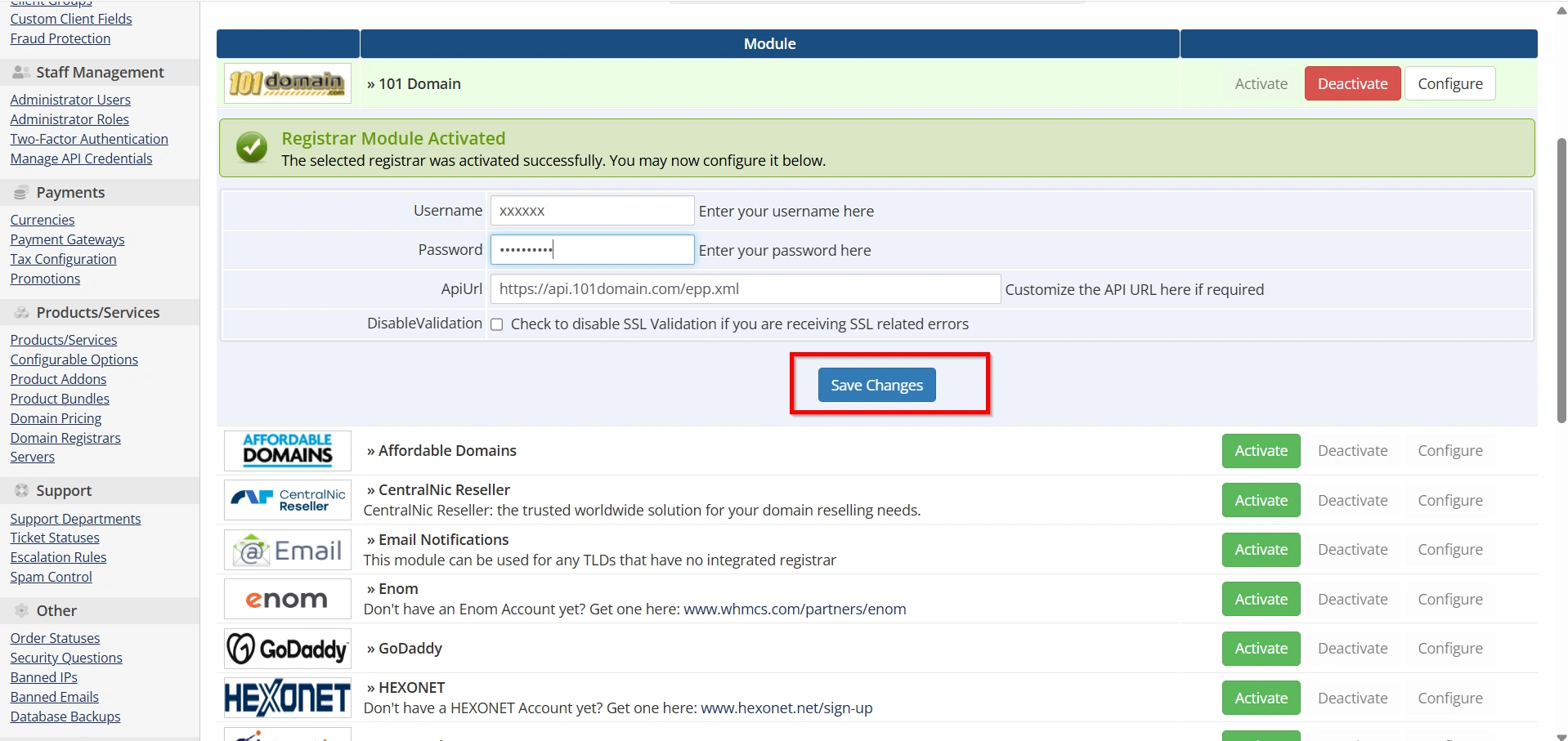Click Configure for GoDaddy
1568x741 pixels.
1449,649
